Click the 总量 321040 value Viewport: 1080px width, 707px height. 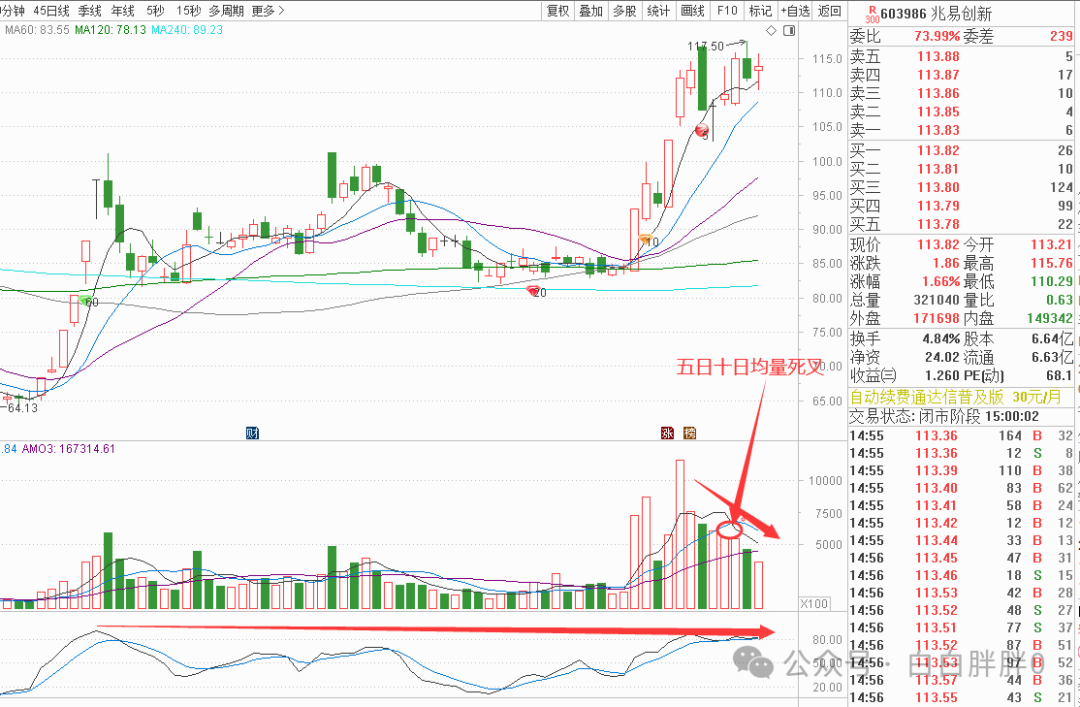click(936, 300)
